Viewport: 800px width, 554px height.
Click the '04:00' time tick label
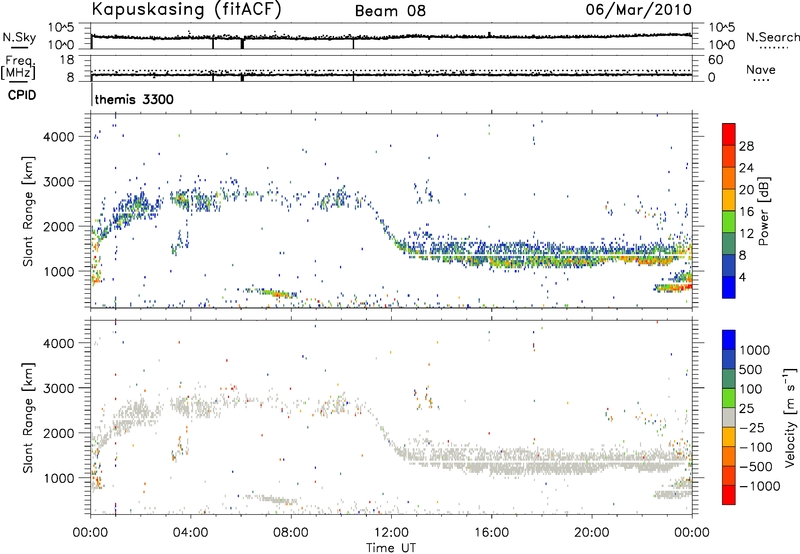(191, 533)
